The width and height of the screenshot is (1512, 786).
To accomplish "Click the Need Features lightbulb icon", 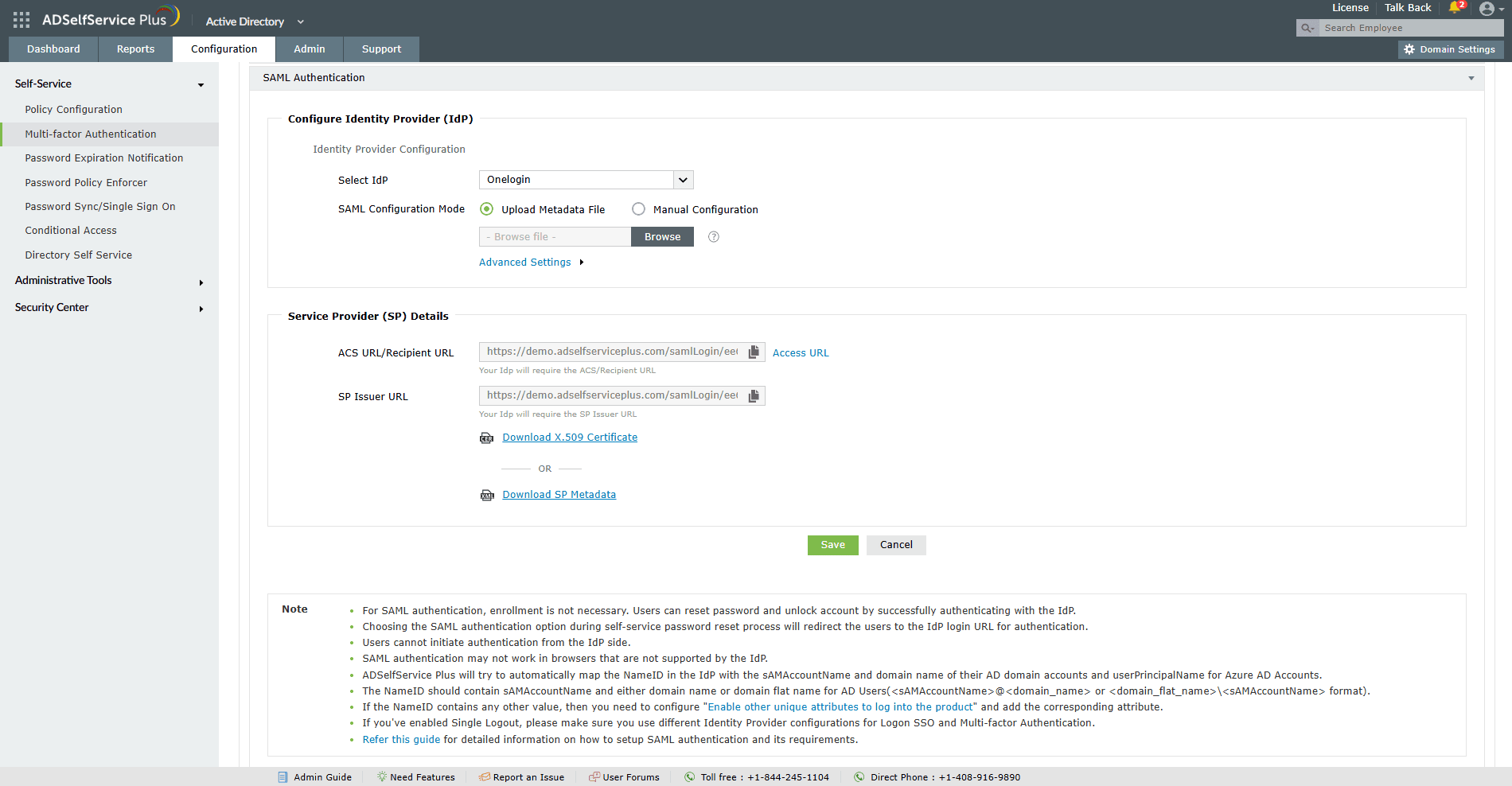I will (x=382, y=776).
